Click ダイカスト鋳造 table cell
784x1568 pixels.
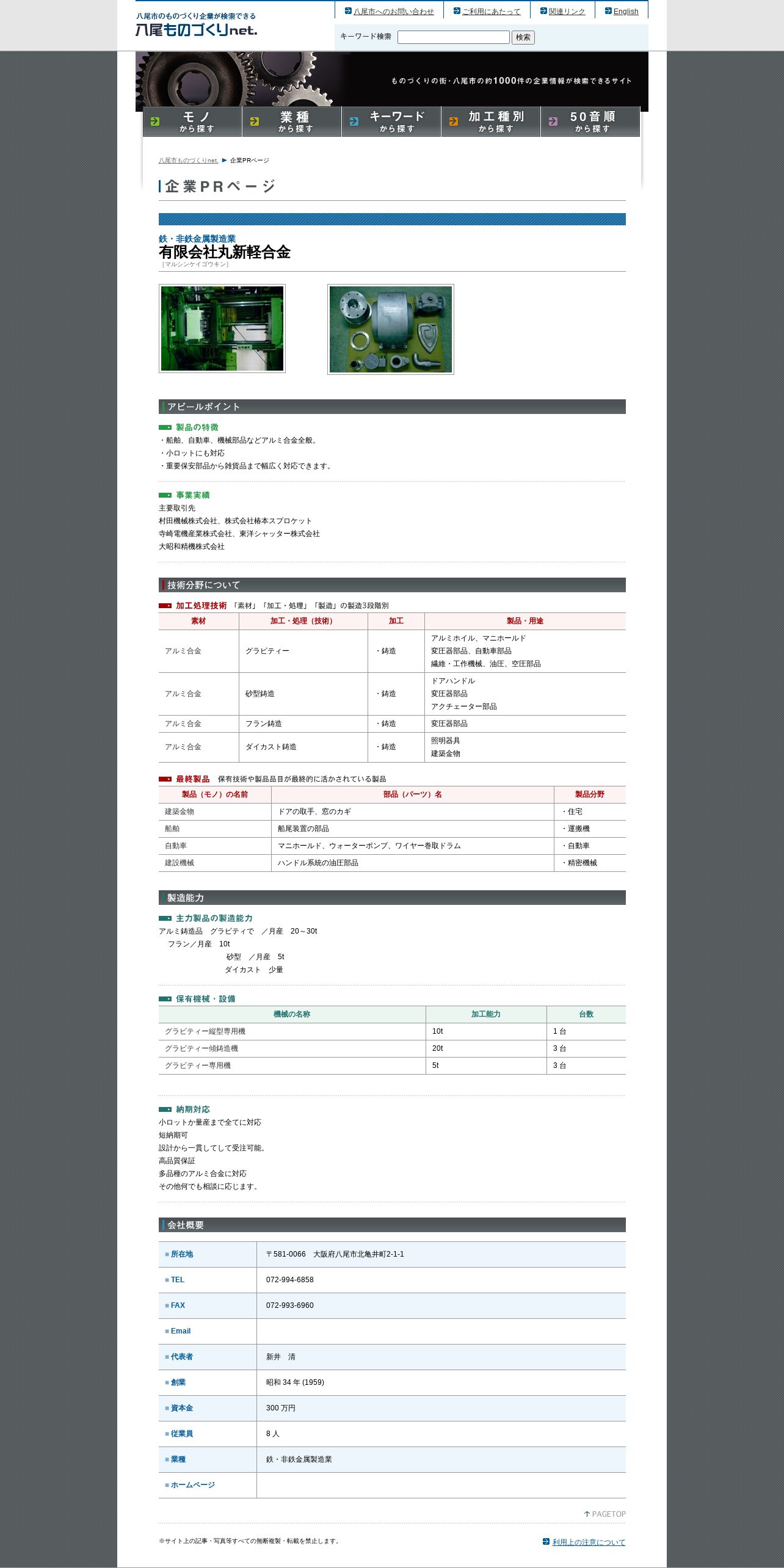[303, 747]
